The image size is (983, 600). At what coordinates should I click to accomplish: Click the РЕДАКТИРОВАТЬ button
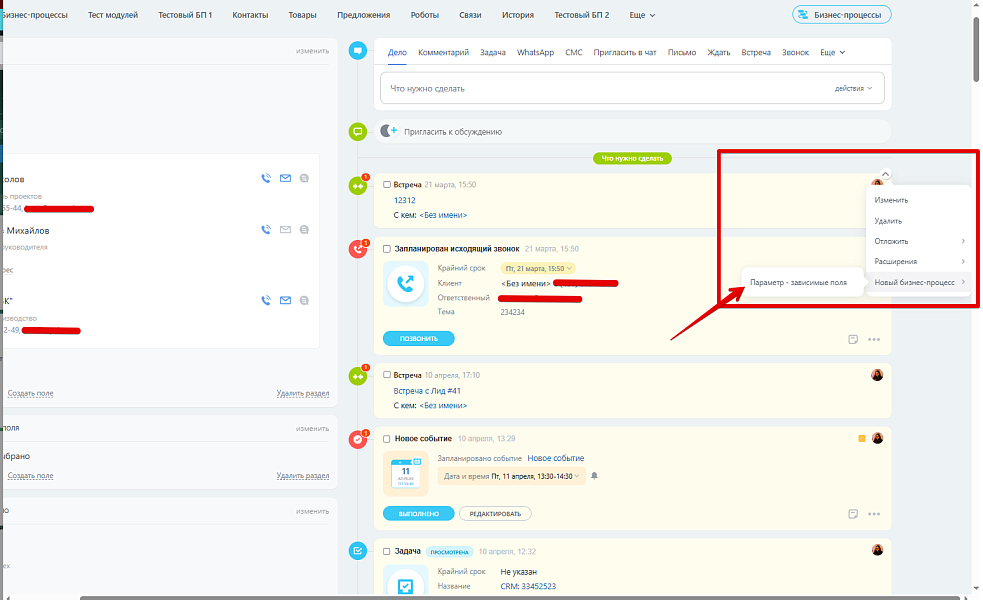(x=495, y=513)
